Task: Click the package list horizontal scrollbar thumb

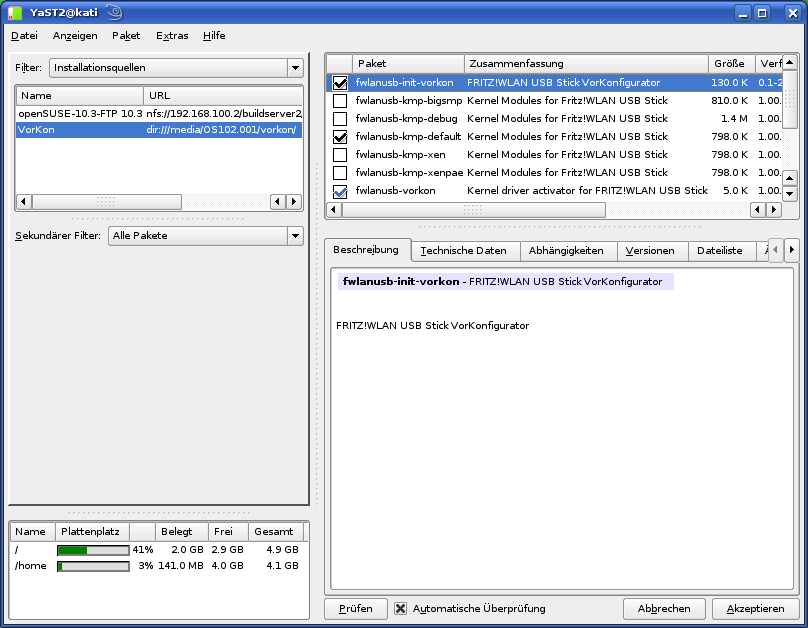Action: pyautogui.click(x=474, y=210)
